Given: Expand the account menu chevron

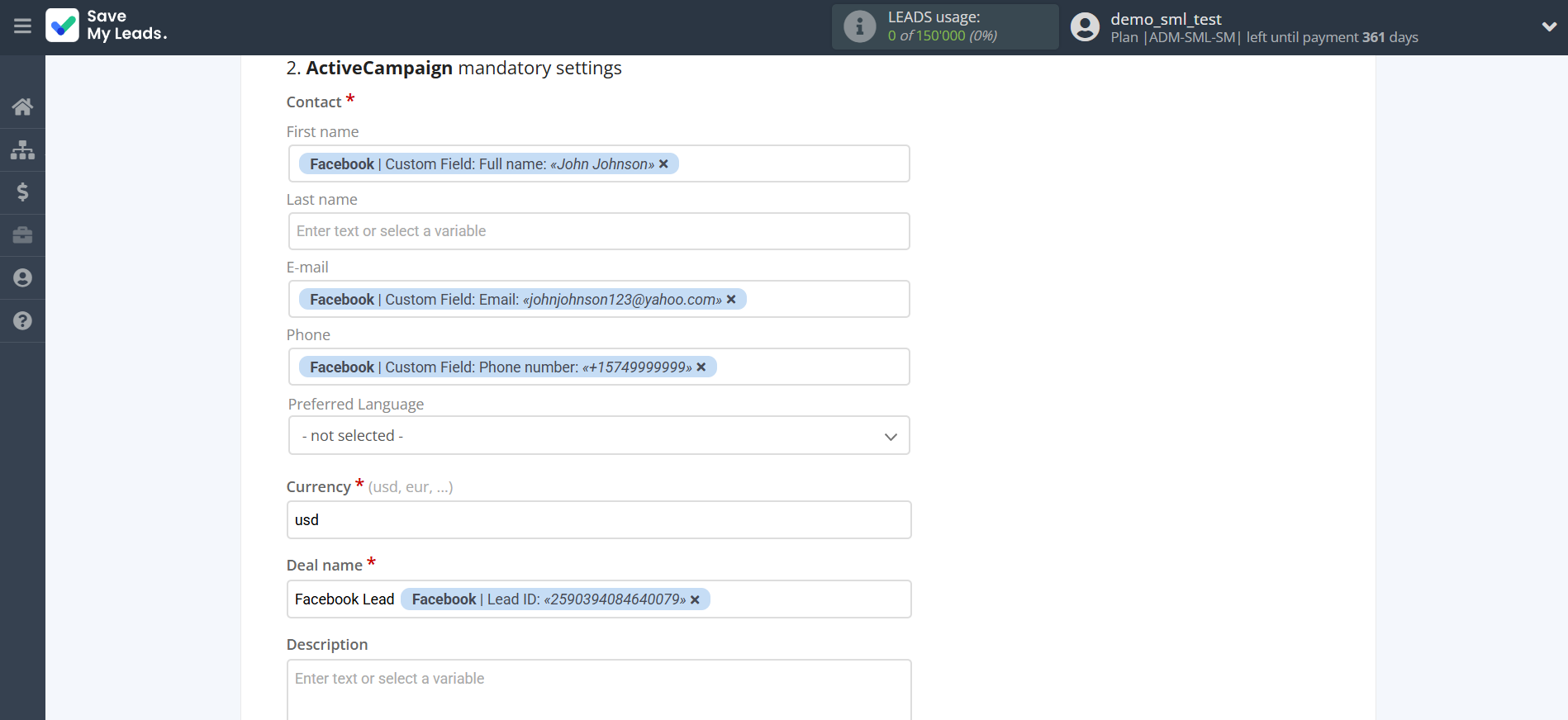Looking at the screenshot, I should (x=1549, y=26).
